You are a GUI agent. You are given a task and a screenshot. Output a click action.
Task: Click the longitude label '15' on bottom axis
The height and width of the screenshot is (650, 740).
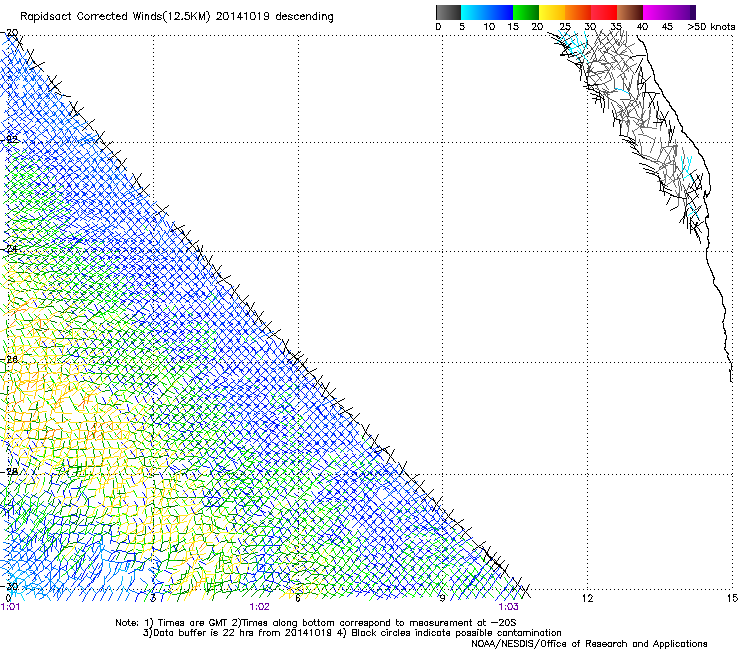tap(732, 598)
